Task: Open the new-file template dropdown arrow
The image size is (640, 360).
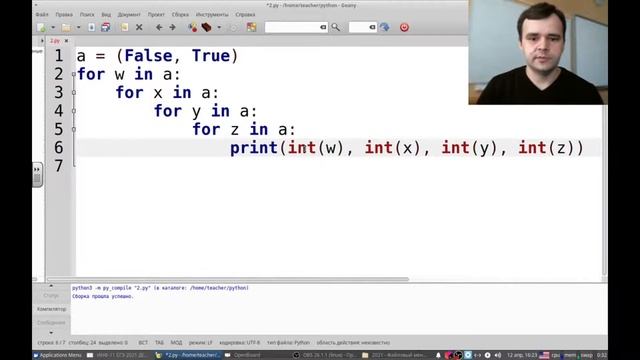Action: (x=53, y=27)
